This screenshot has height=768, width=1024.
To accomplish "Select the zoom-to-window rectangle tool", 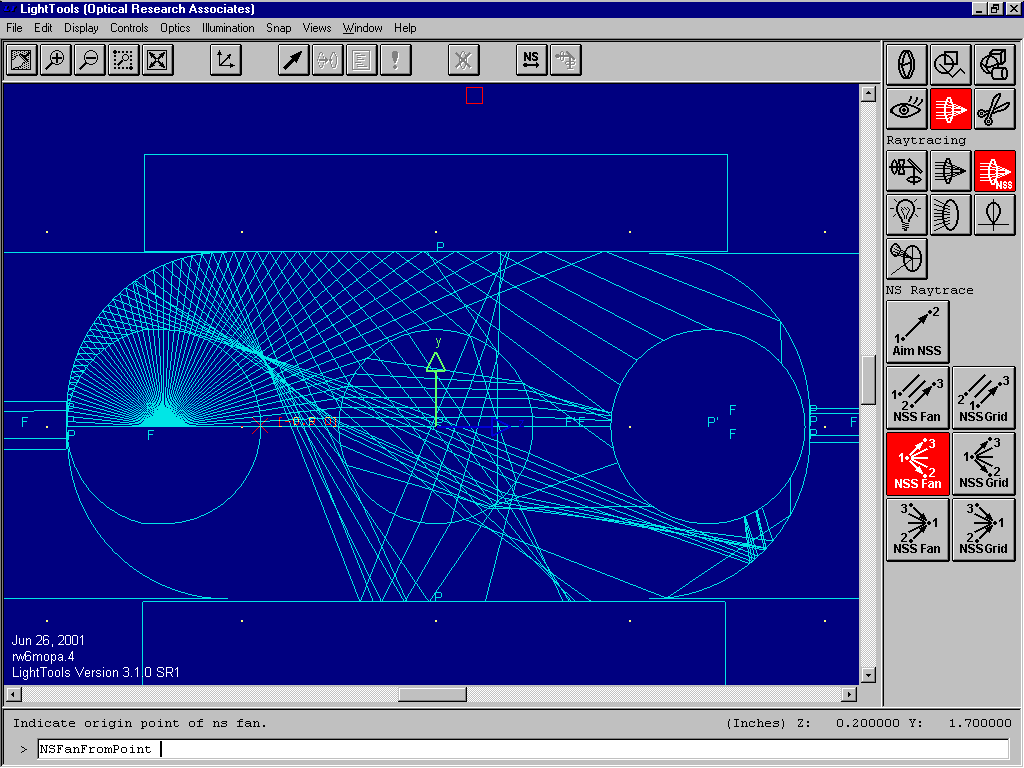I will point(123,60).
